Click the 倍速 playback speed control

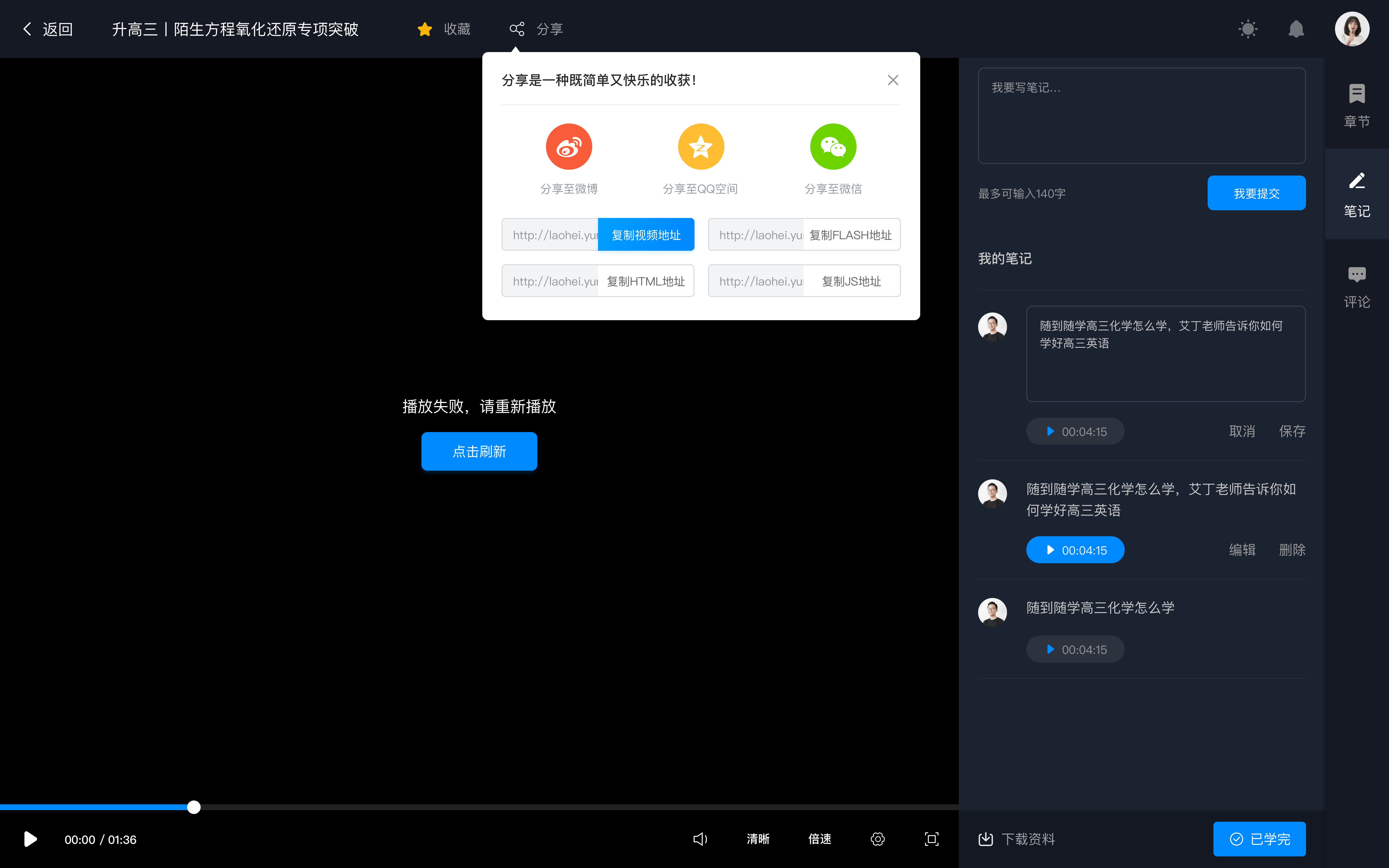pyautogui.click(x=820, y=839)
